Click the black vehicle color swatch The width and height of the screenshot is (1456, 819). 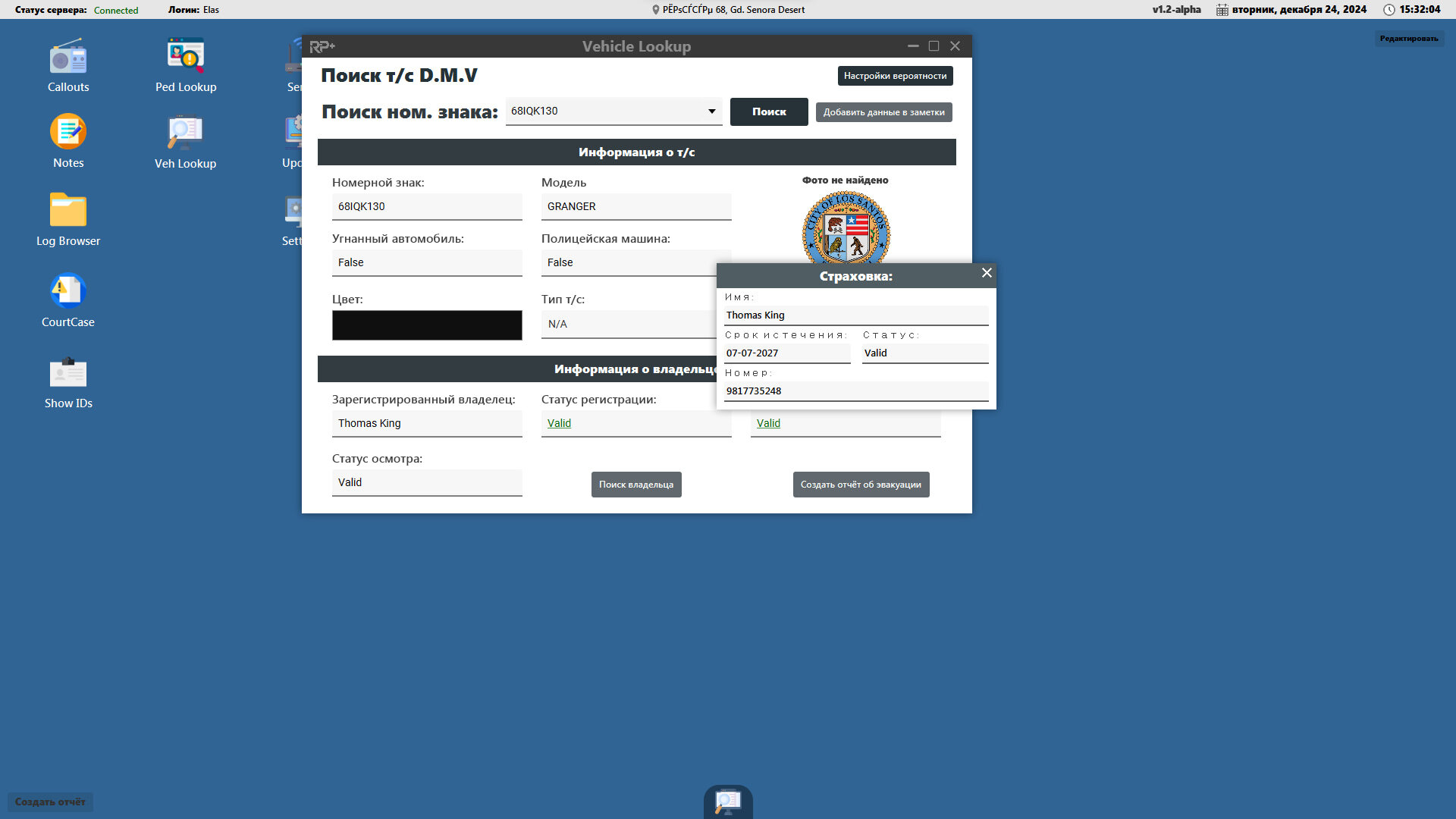pyautogui.click(x=427, y=325)
